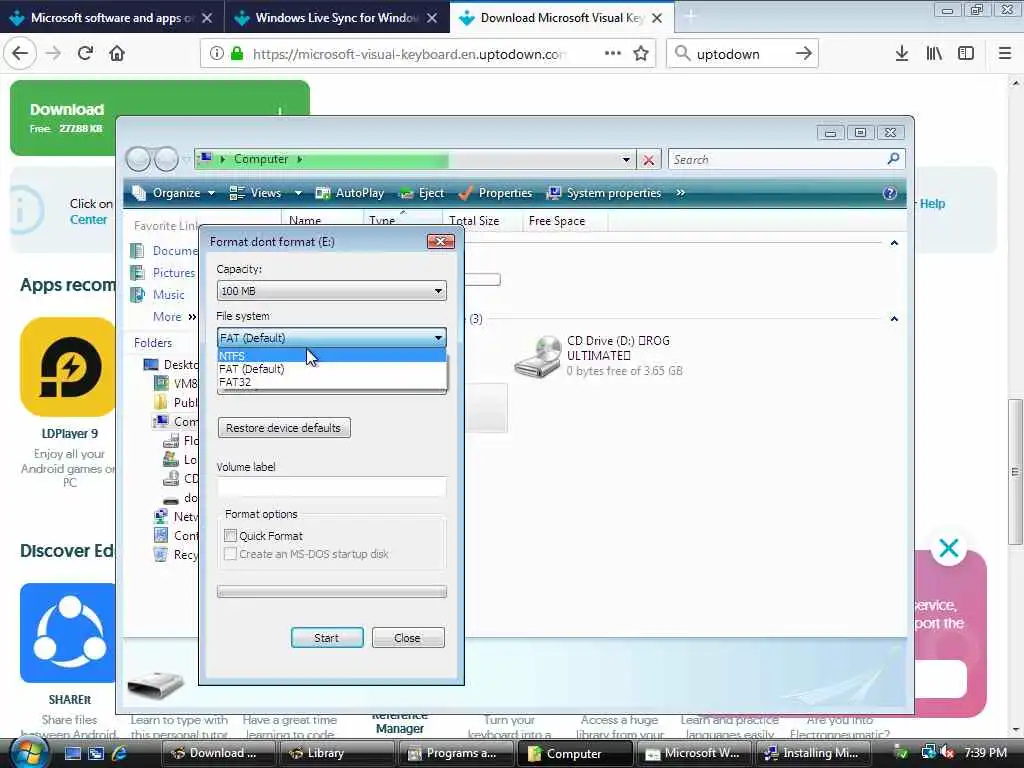The image size is (1024, 768).
Task: Stop loading with the red X in address bar
Action: point(648,160)
